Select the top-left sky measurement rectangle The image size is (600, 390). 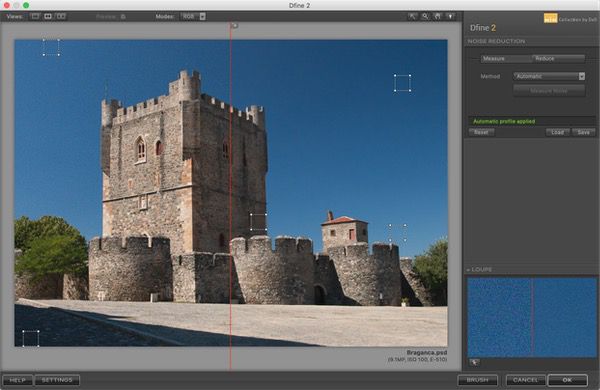coord(51,47)
